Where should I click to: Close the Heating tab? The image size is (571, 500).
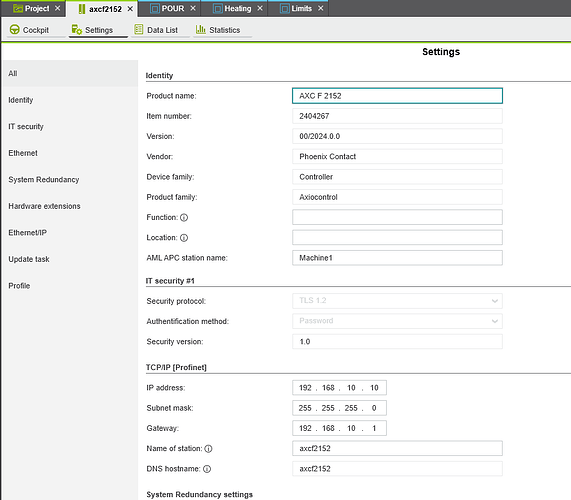260,8
